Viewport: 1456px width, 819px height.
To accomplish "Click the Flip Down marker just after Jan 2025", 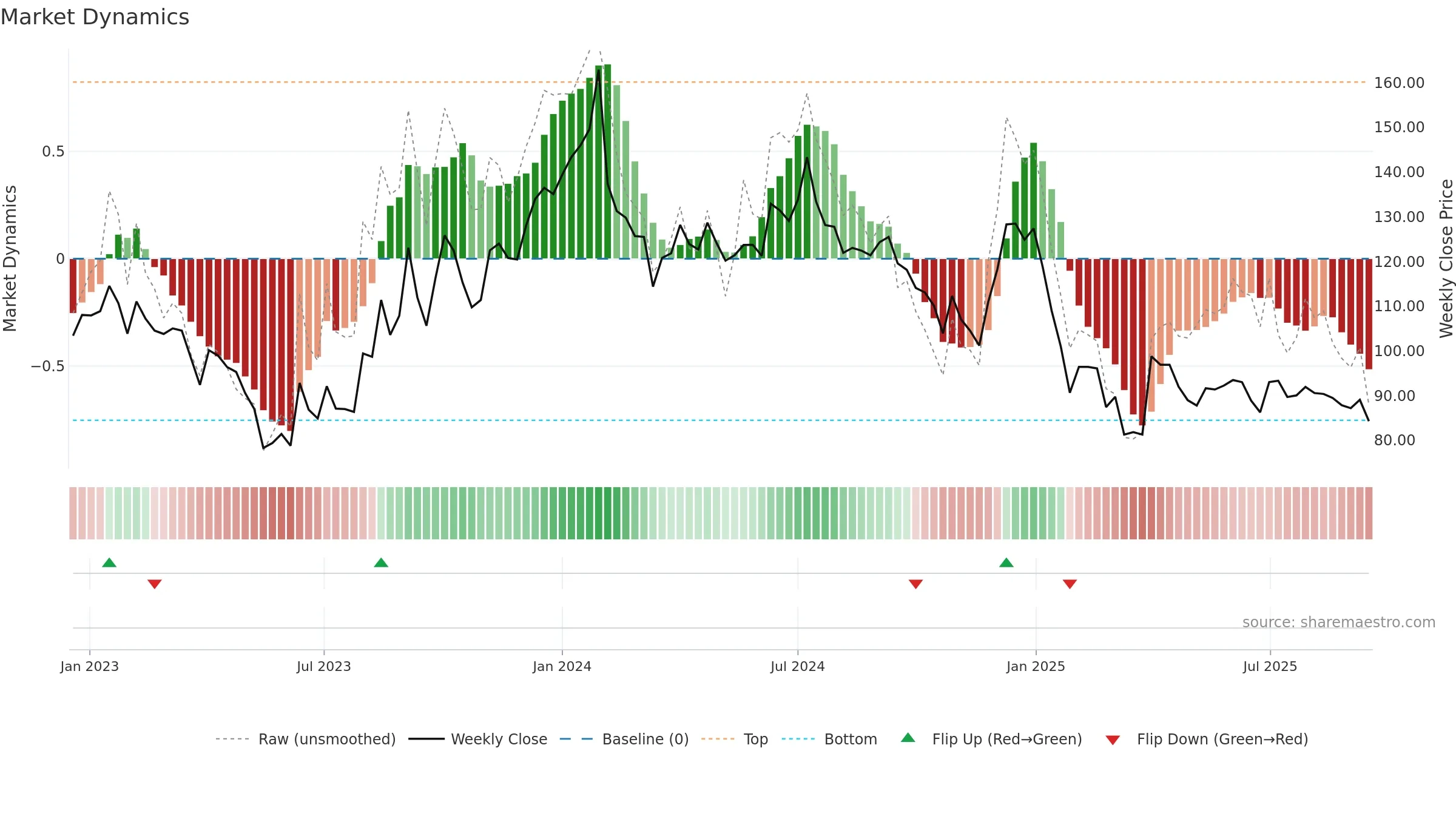I will click(x=1070, y=584).
